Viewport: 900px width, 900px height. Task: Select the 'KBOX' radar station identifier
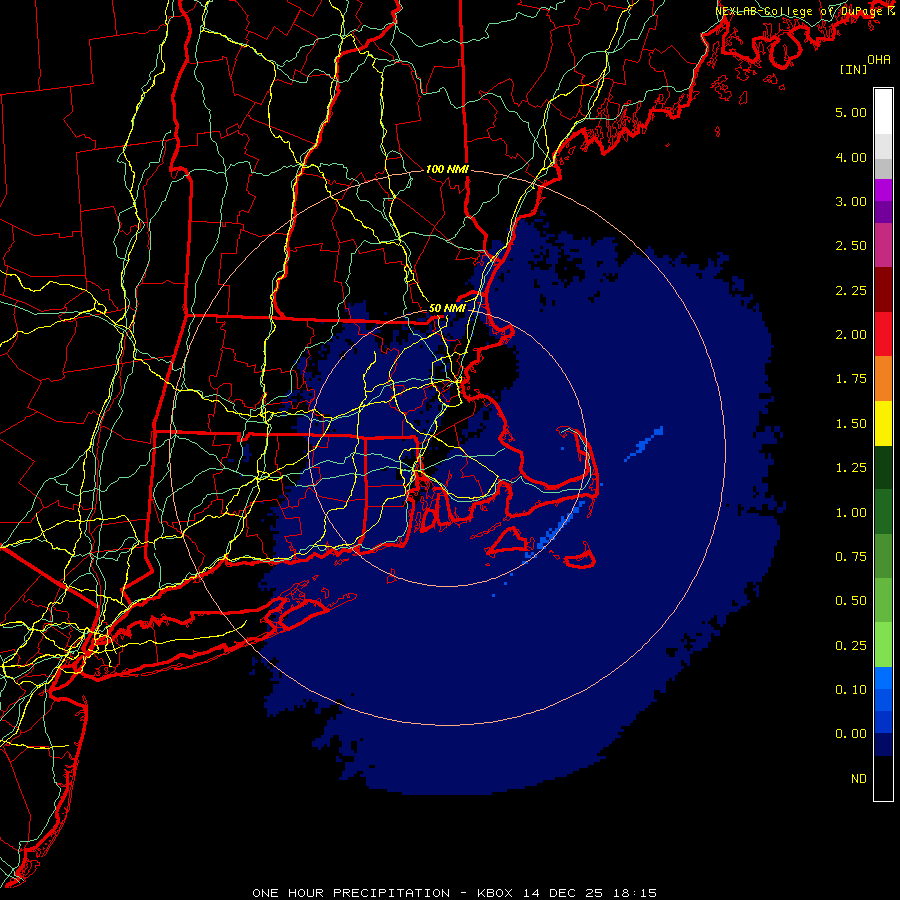click(495, 893)
